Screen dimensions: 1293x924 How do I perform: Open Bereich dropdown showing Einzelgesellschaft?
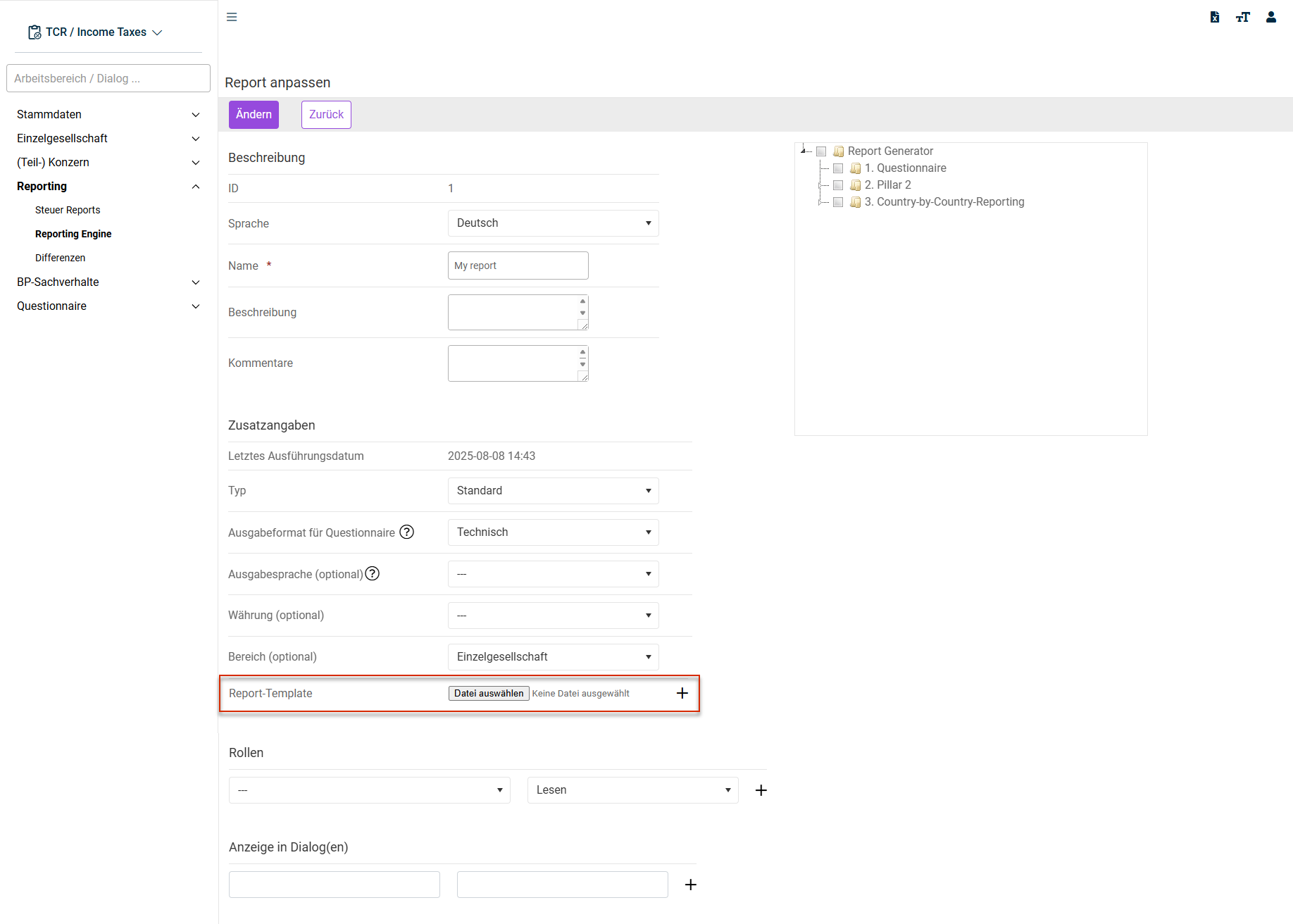point(554,657)
